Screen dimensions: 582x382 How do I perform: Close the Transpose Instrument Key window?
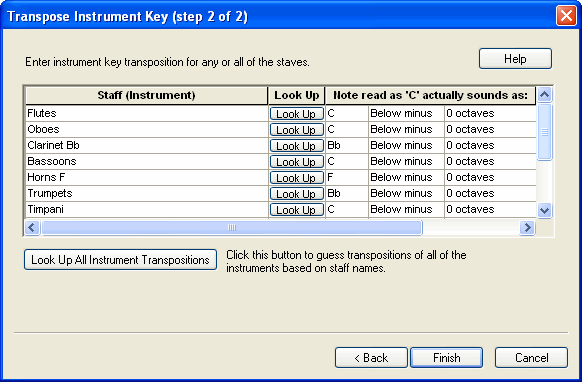click(x=566, y=16)
